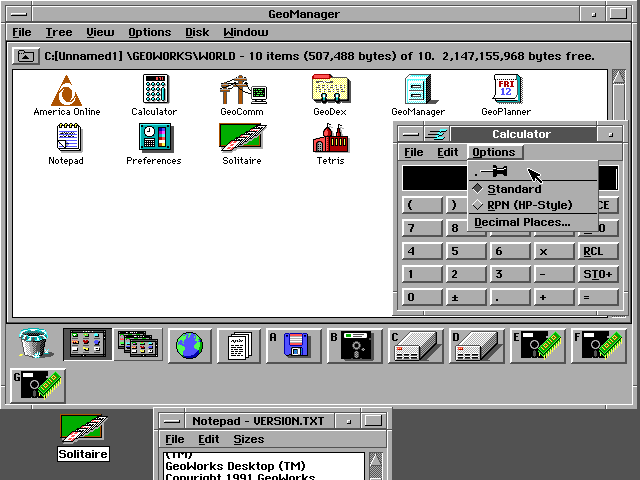Image resolution: width=640 pixels, height=480 pixels.
Task: Open Calculator window control menu
Action: point(411,134)
